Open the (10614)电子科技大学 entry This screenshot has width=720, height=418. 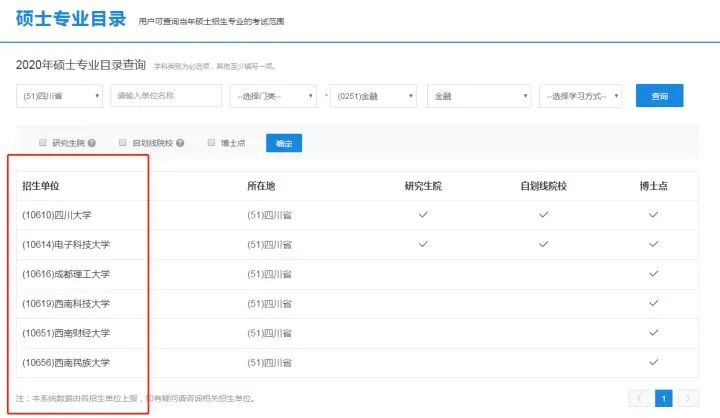(66, 244)
